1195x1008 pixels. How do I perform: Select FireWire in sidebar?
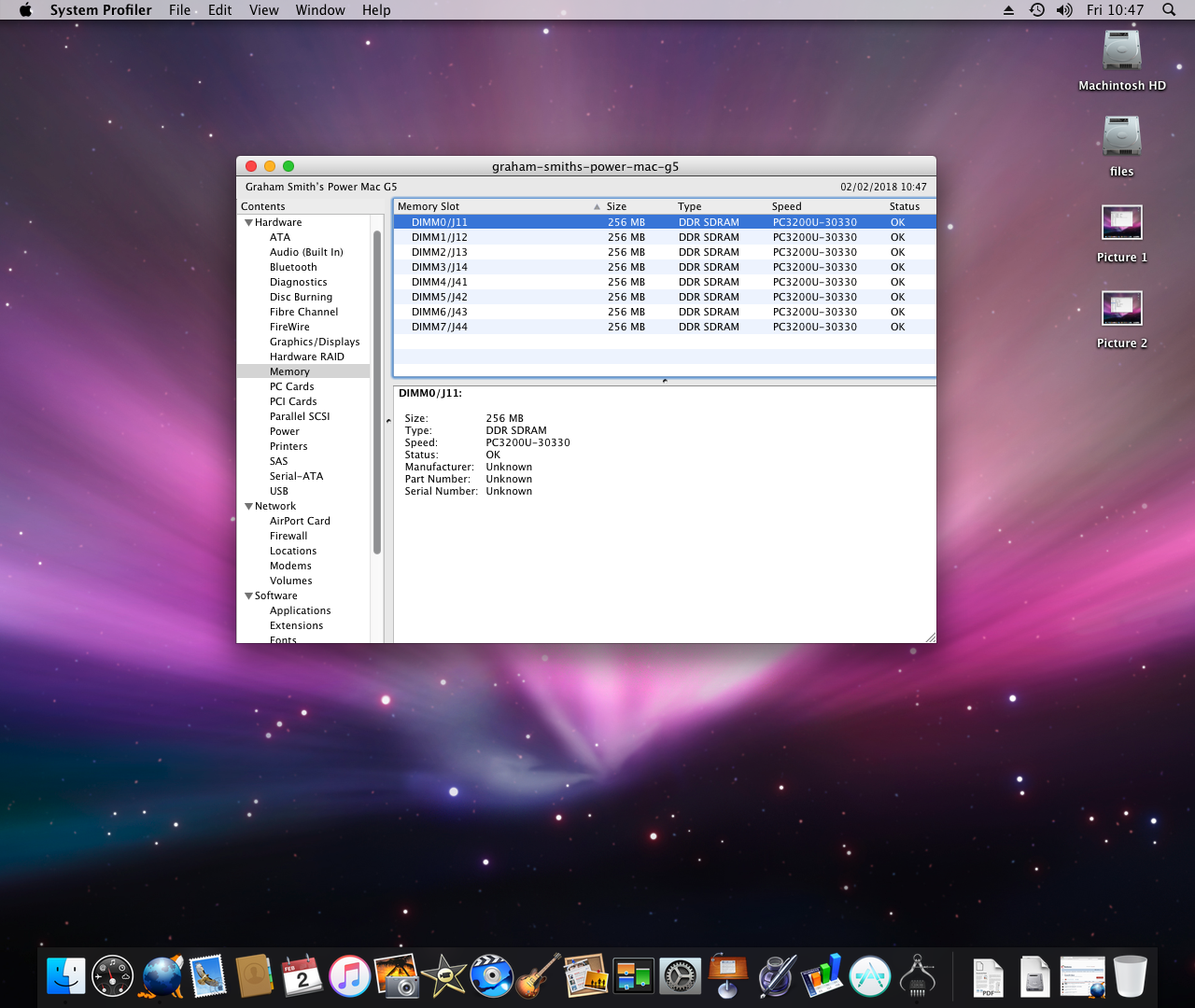click(289, 328)
